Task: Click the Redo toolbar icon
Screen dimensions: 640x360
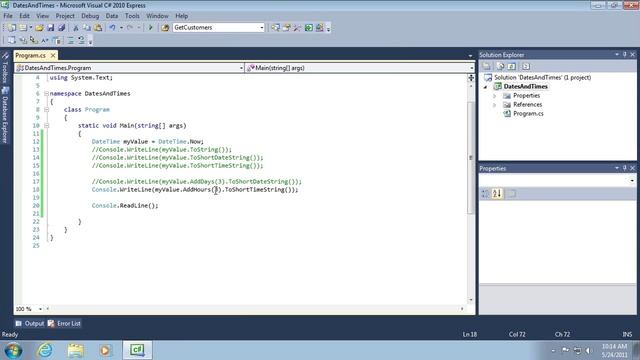Action: [130, 28]
